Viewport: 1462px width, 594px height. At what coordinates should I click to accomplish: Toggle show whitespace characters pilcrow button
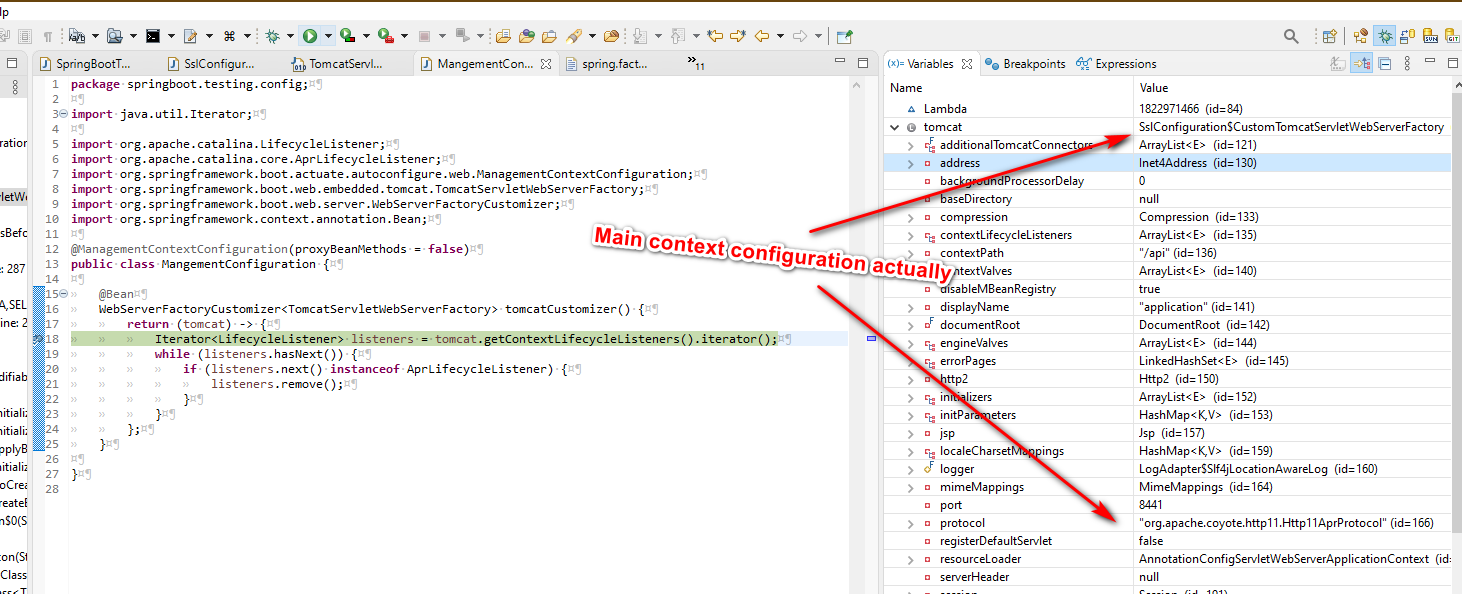tap(47, 36)
